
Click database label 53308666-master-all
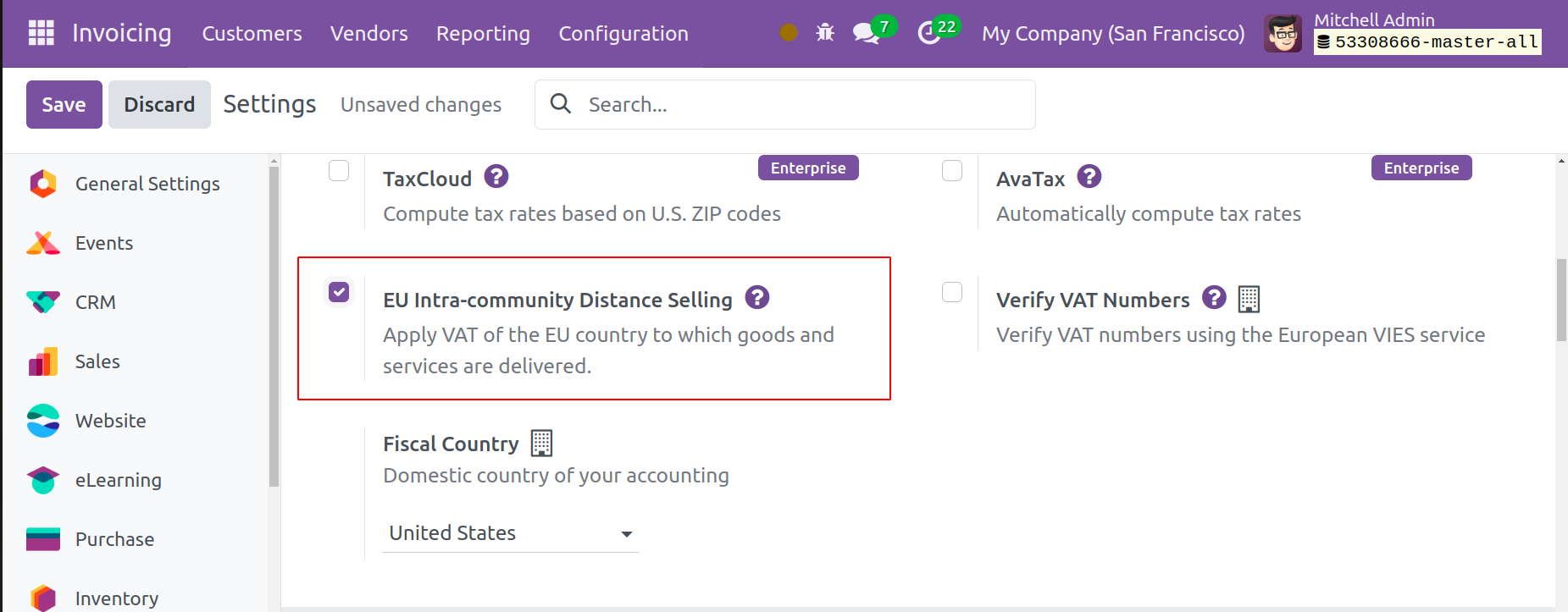pyautogui.click(x=1428, y=41)
